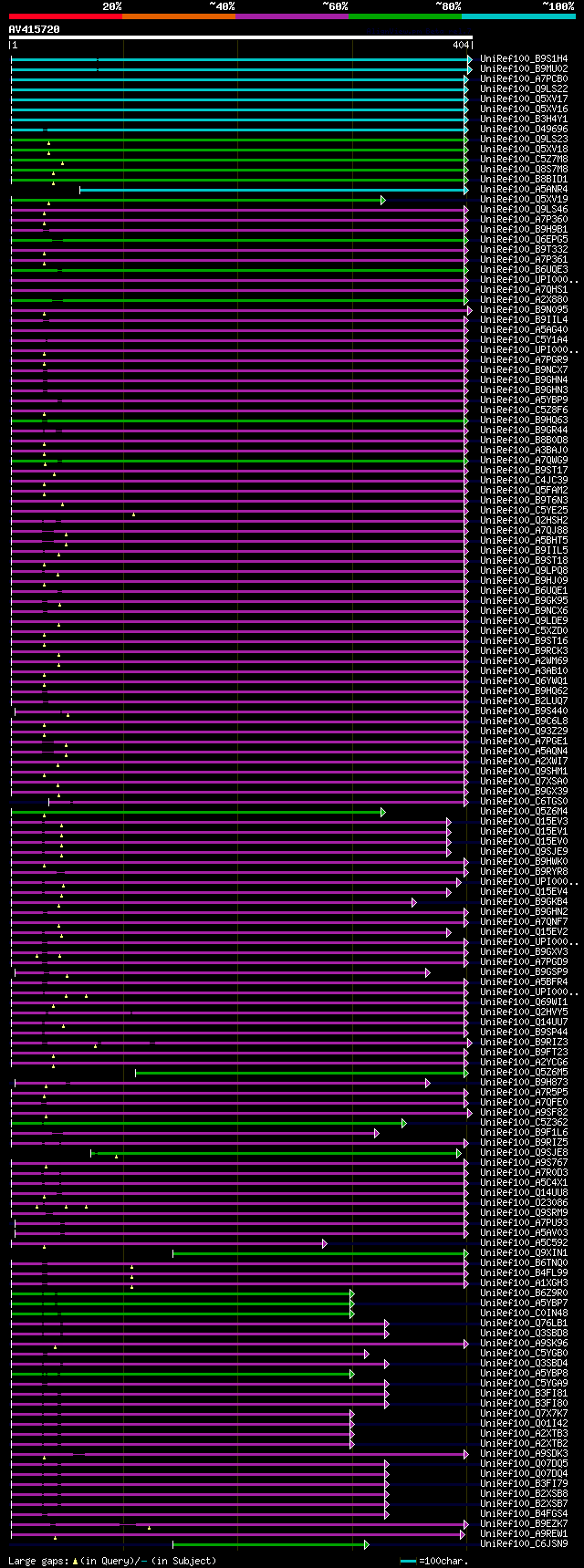Screen dimensions: 584x1568
Task: Select the query name AV415720
Action: pos(35,29)
